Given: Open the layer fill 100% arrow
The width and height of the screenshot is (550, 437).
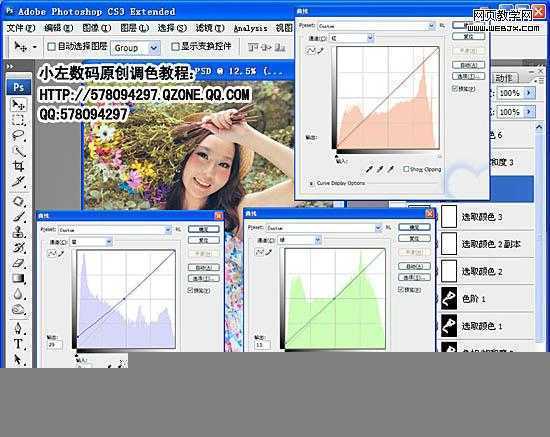Looking at the screenshot, I should (529, 112).
